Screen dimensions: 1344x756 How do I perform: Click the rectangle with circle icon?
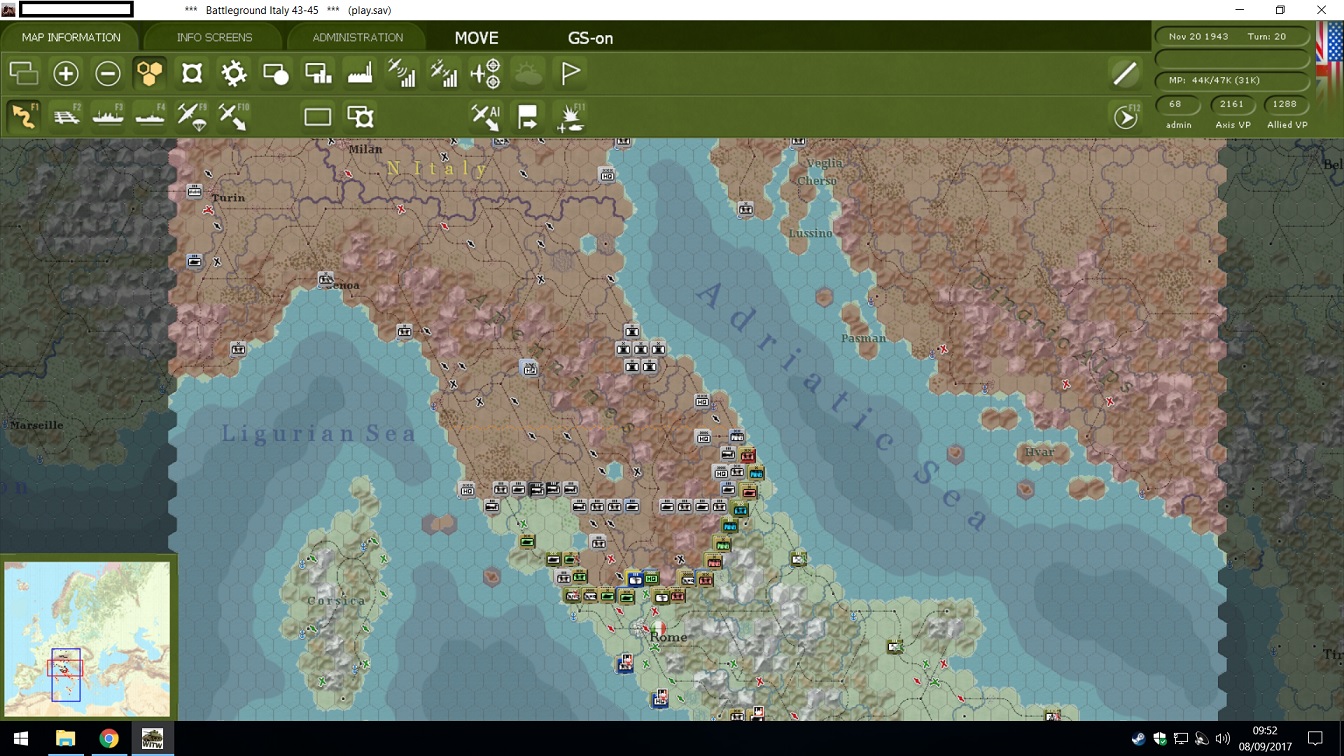(x=276, y=73)
